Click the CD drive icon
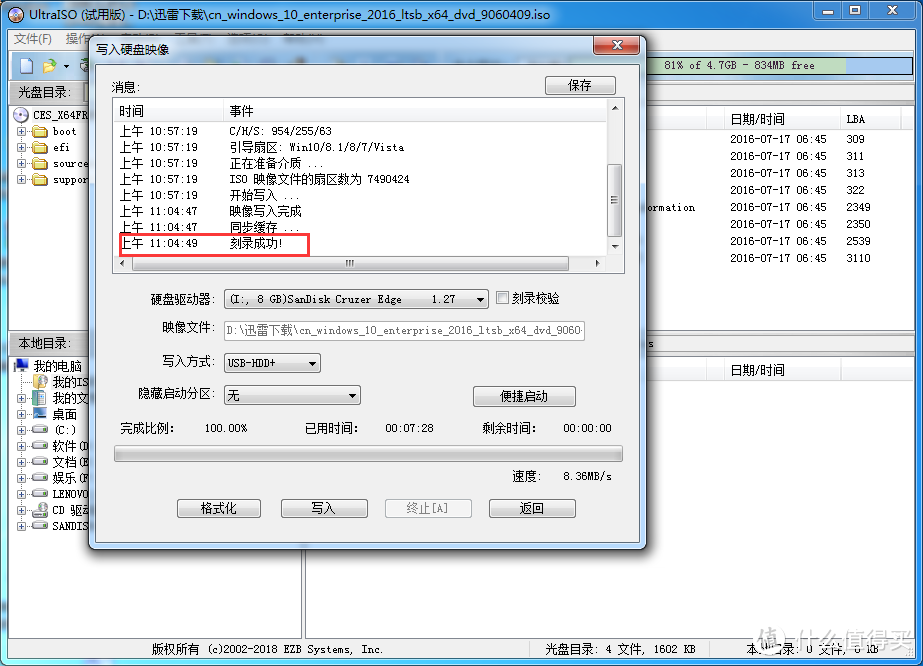Screen dimensions: 923x666 pyautogui.click(x=40, y=509)
